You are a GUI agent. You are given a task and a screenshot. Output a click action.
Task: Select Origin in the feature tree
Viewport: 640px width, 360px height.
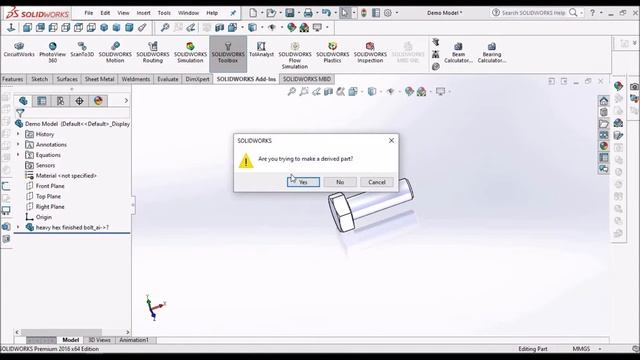coord(38,217)
